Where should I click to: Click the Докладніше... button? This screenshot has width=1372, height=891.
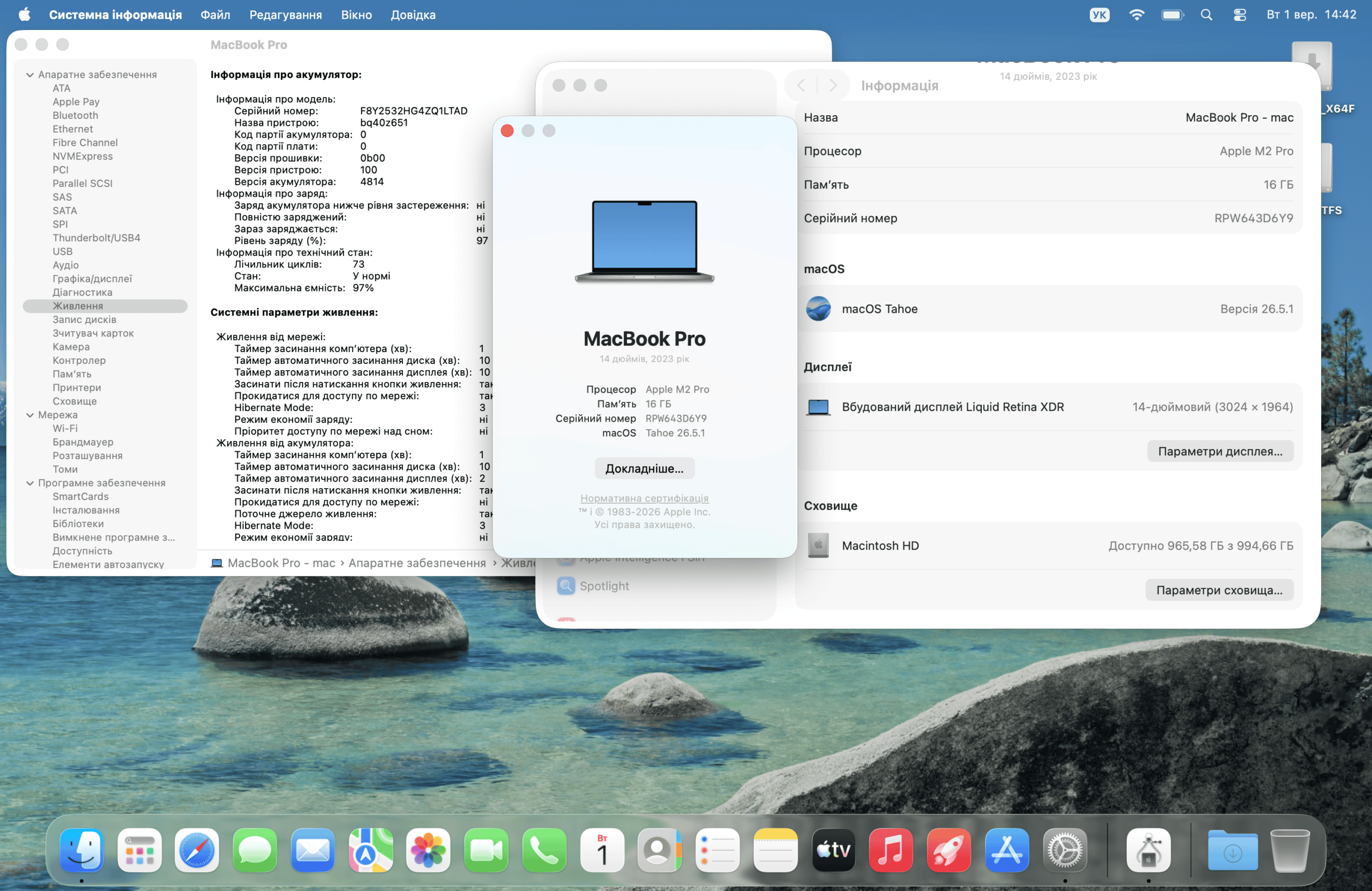pos(644,469)
